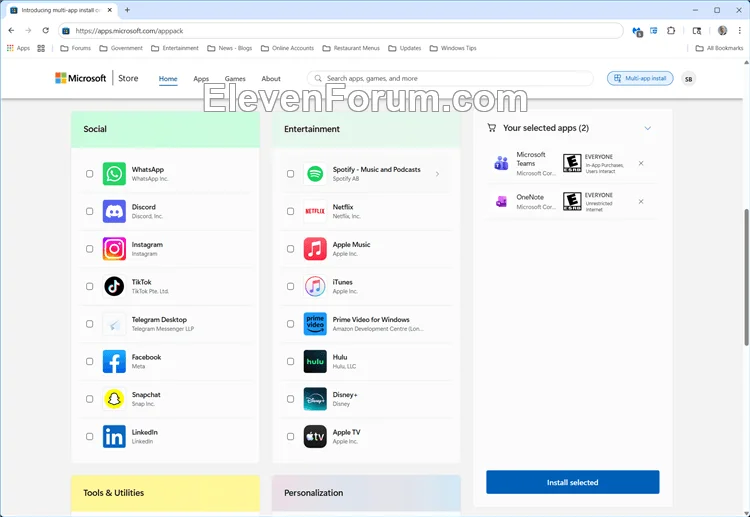Click the Netflix app icon
This screenshot has height=517, width=750.
point(315,211)
